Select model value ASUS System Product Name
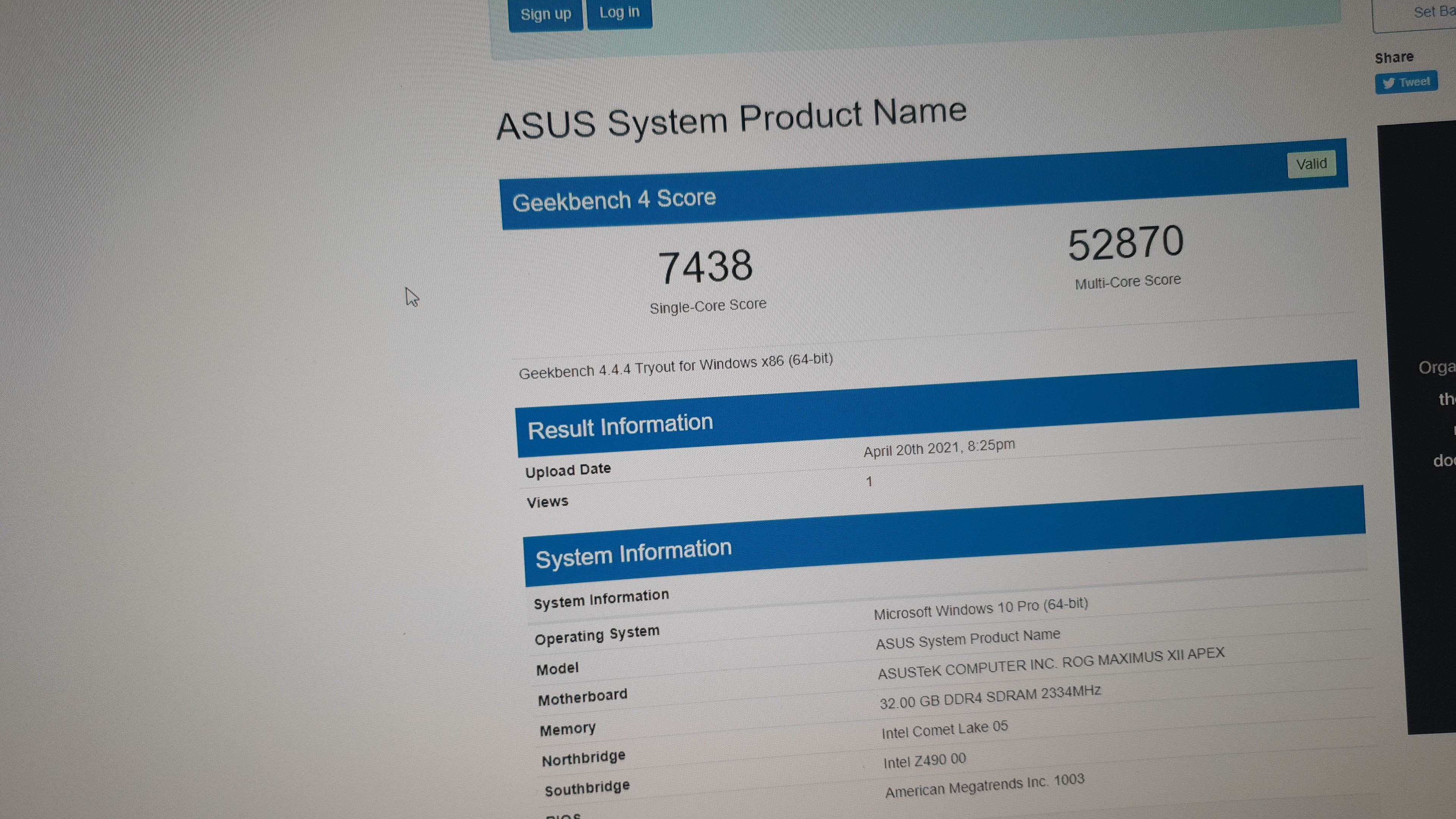 pos(968,639)
